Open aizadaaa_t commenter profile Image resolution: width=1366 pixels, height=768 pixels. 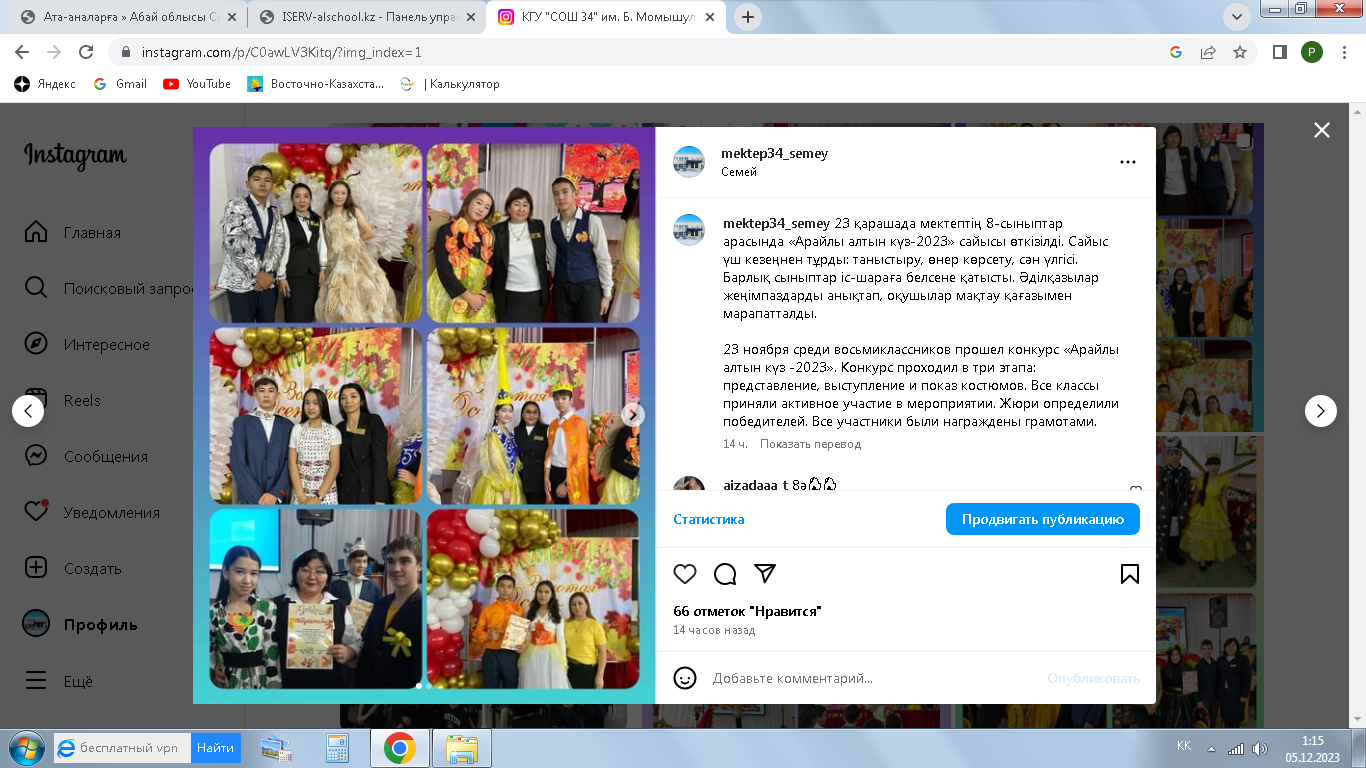click(755, 486)
